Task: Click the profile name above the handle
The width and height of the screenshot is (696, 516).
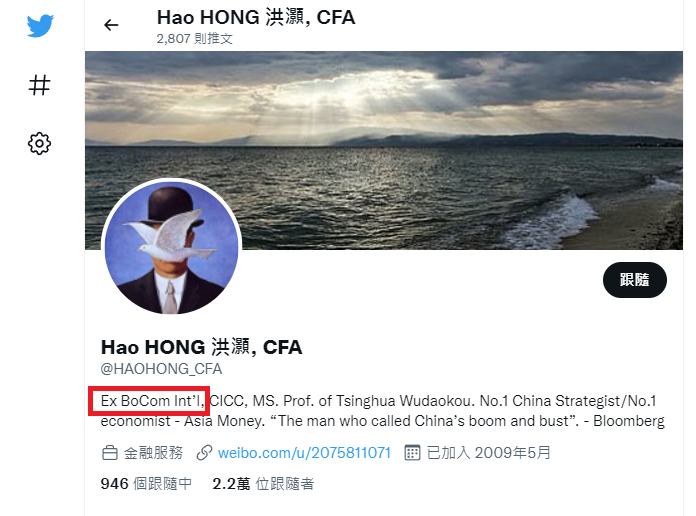Action: (202, 347)
